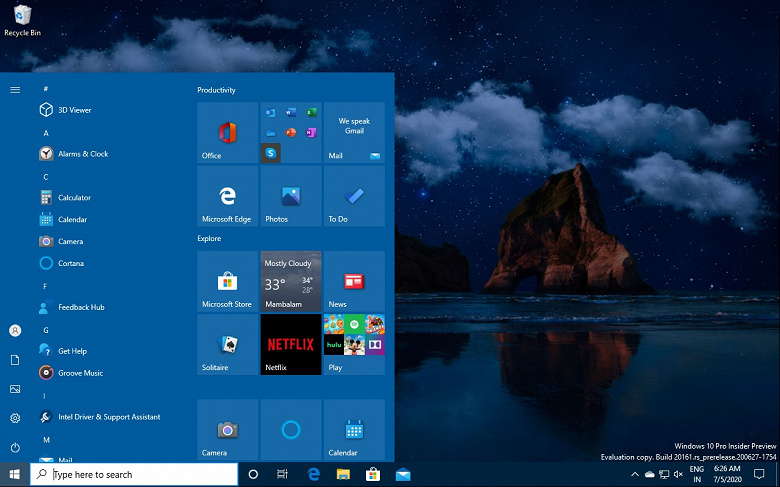Open the Solitaire tile
Viewport: 780px width, 487px height.
point(227,345)
